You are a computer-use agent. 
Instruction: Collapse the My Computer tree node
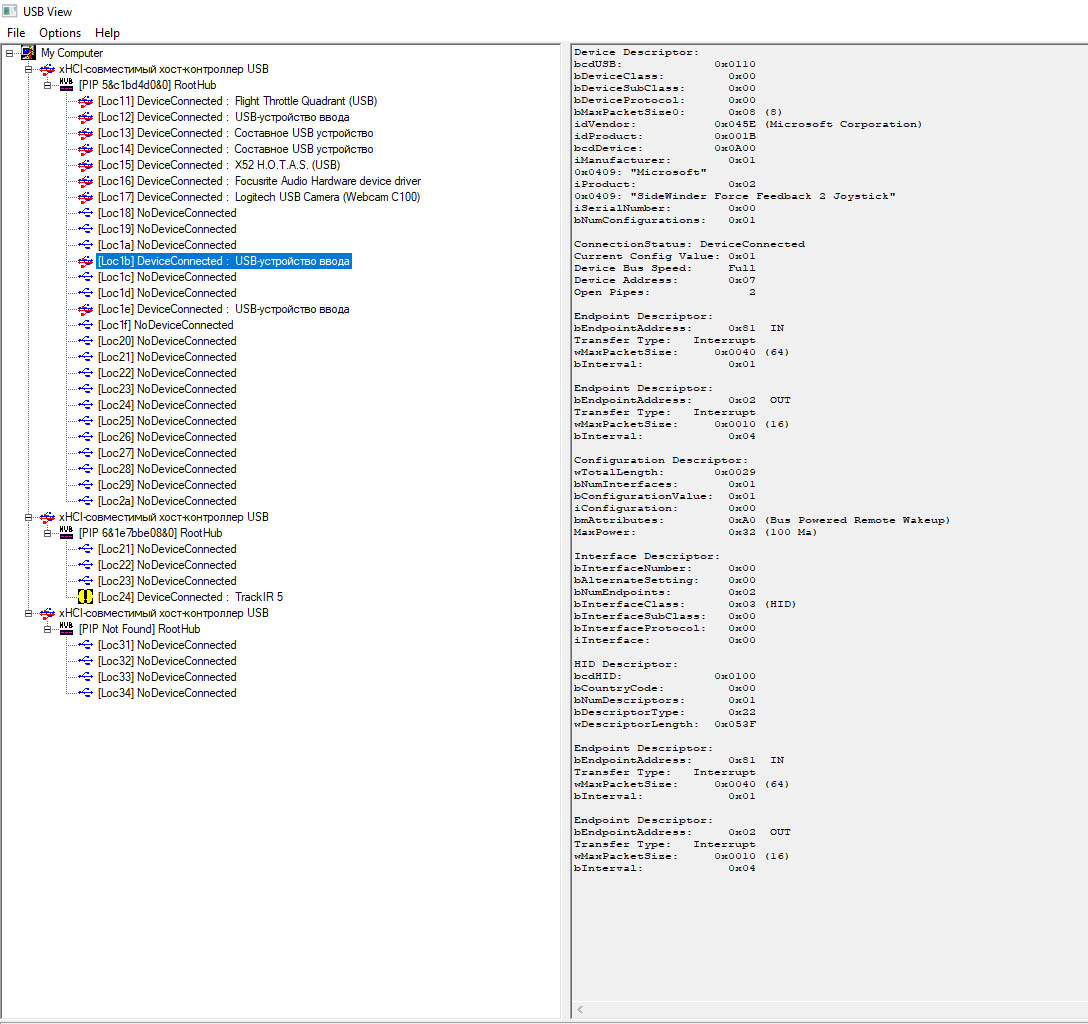(9, 53)
